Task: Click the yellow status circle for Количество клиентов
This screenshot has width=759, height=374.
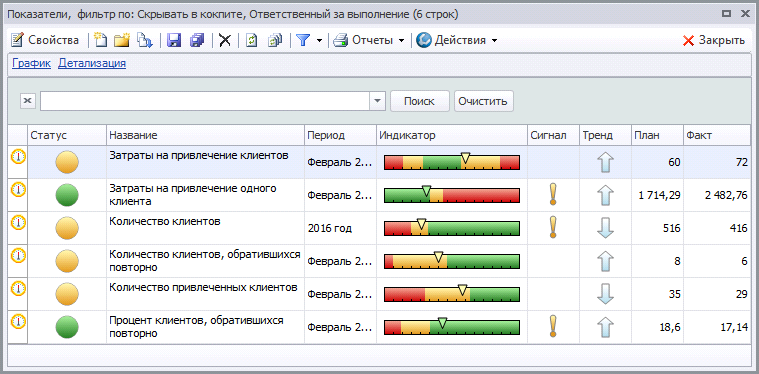Action: pyautogui.click(x=67, y=228)
